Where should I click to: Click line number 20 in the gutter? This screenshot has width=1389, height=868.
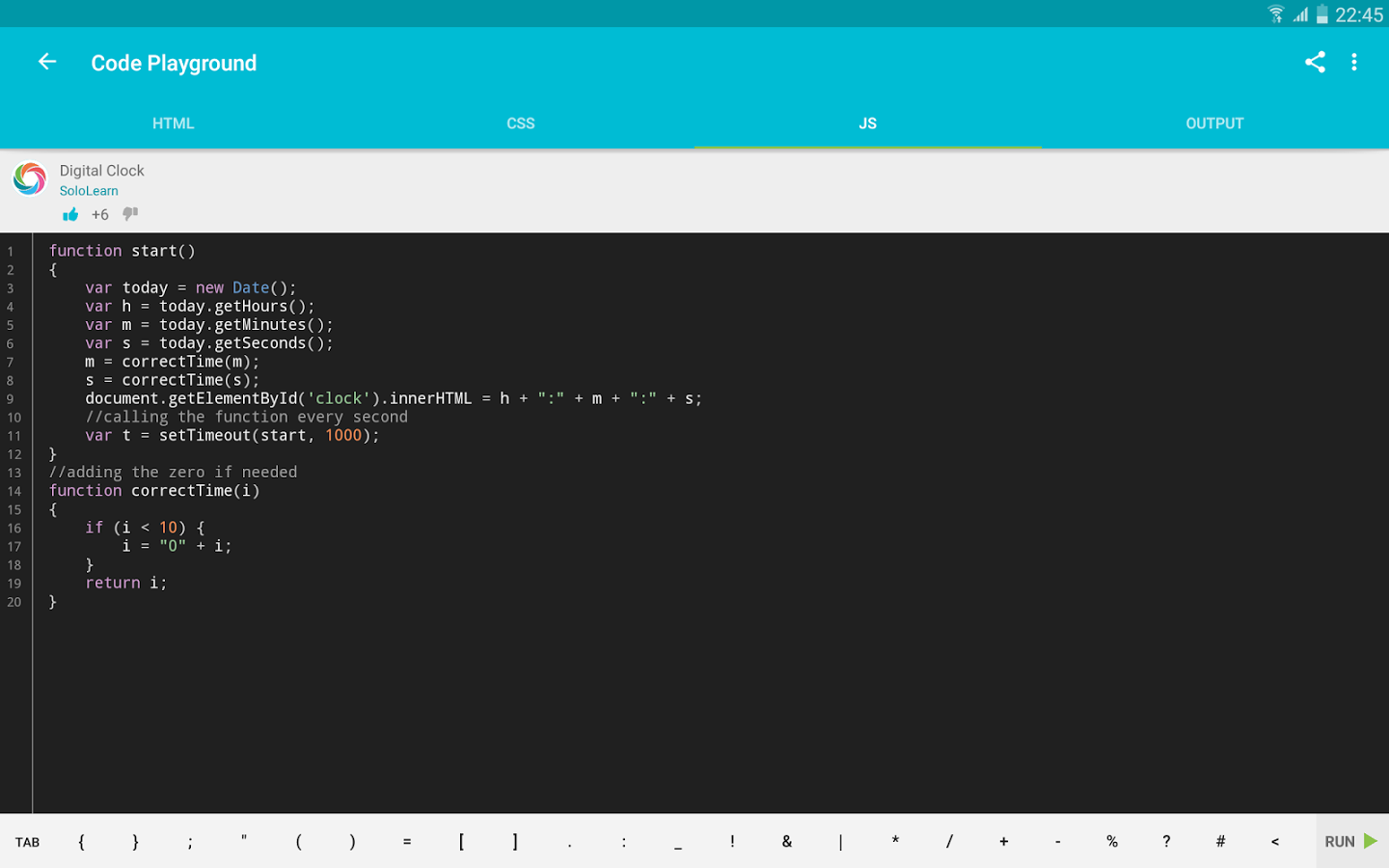[14, 602]
